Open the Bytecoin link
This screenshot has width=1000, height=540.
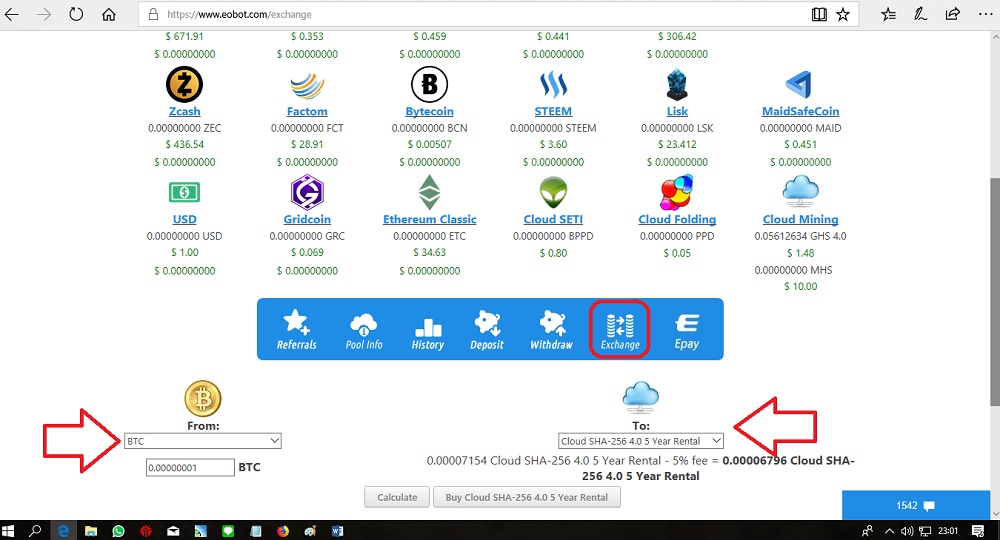coord(429,111)
